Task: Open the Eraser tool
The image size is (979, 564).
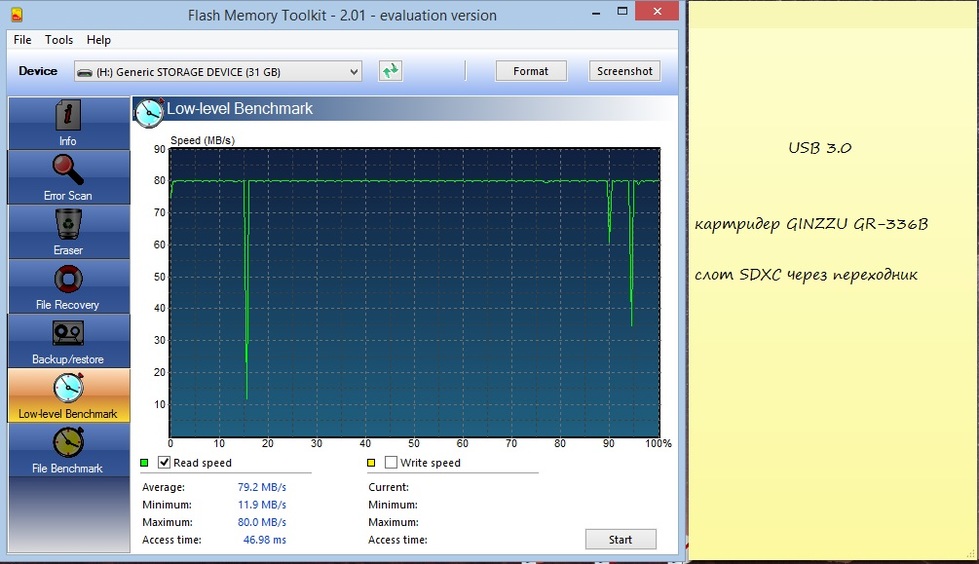Action: click(68, 232)
